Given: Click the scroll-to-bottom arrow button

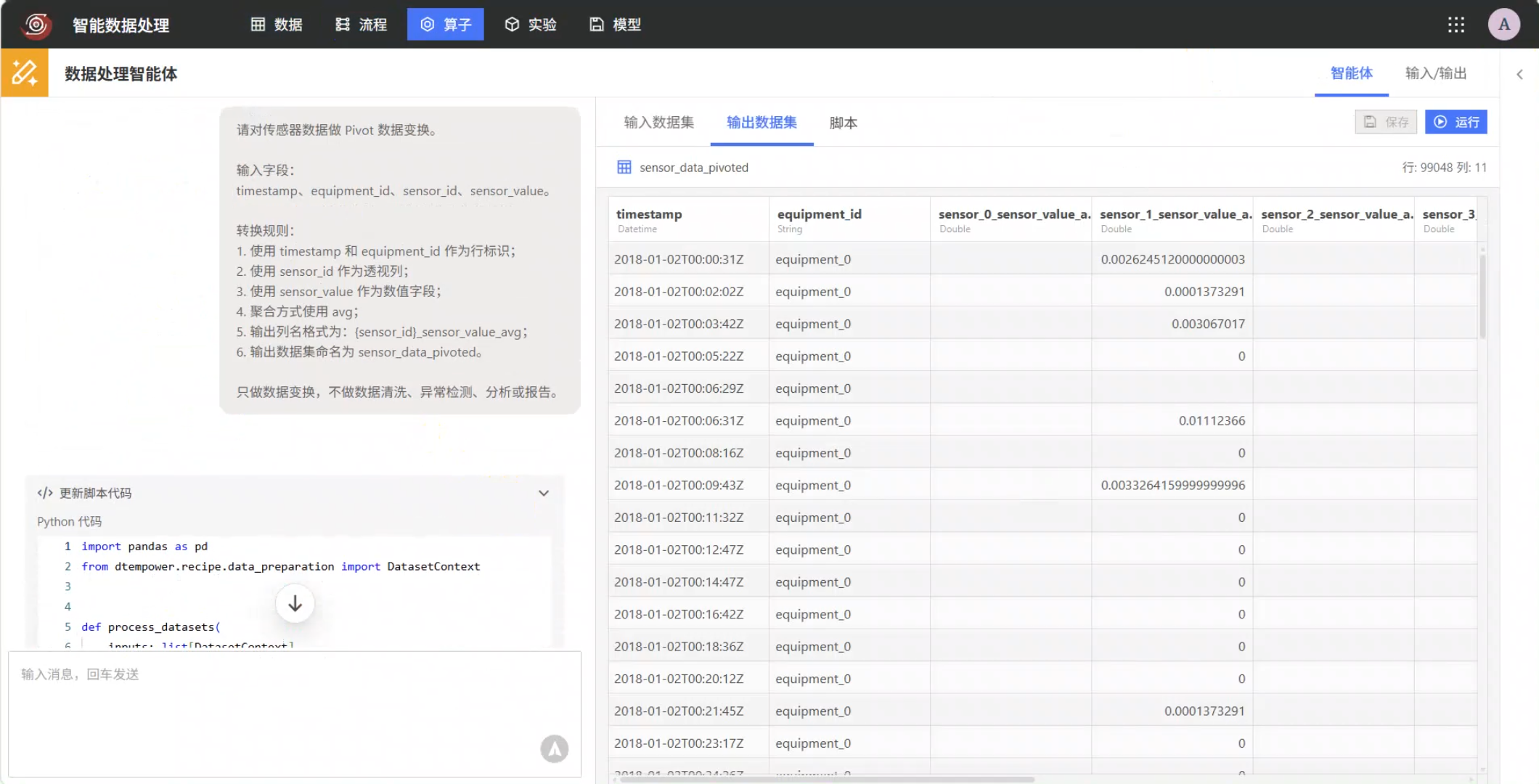Looking at the screenshot, I should 295,604.
